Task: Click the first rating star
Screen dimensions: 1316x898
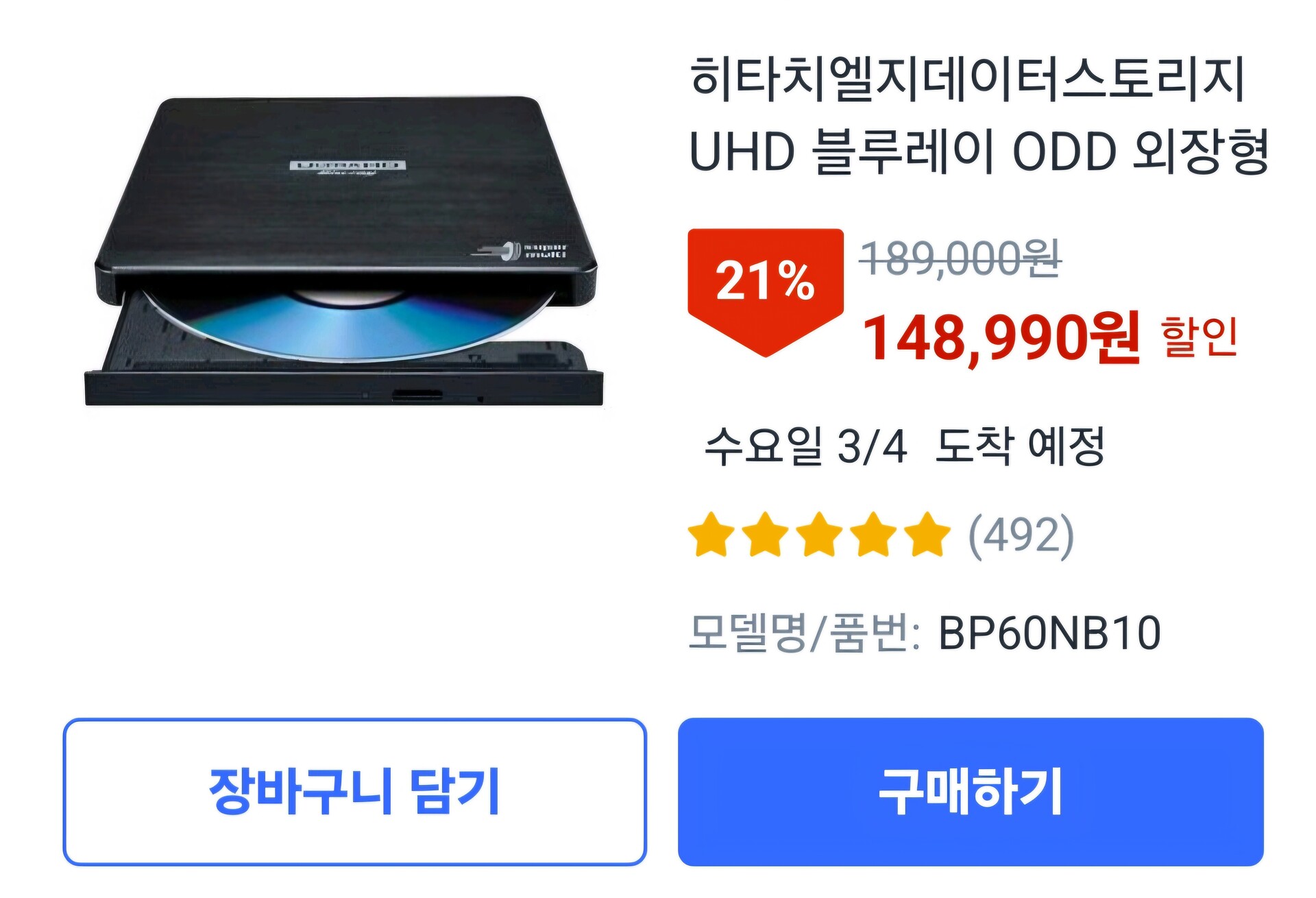Action: click(x=711, y=534)
